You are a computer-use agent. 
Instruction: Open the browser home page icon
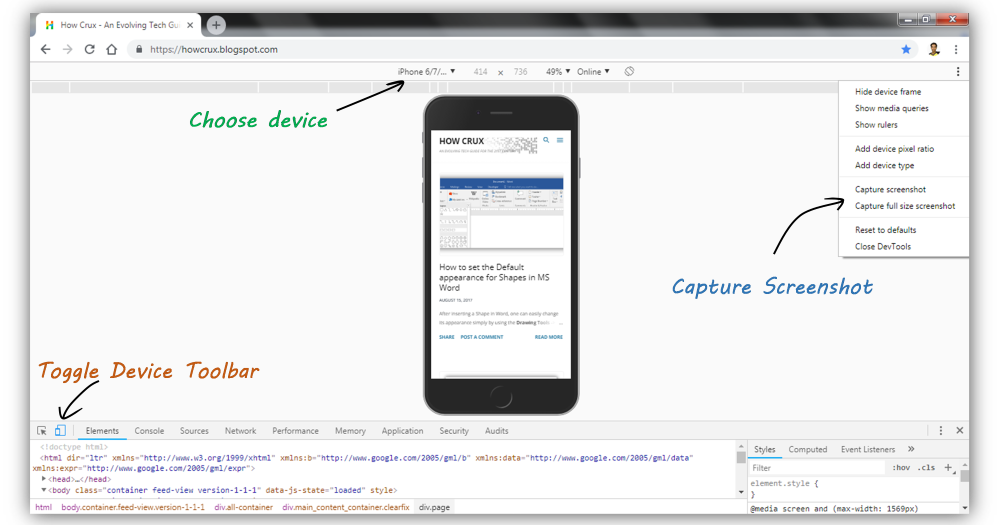pyautogui.click(x=112, y=49)
